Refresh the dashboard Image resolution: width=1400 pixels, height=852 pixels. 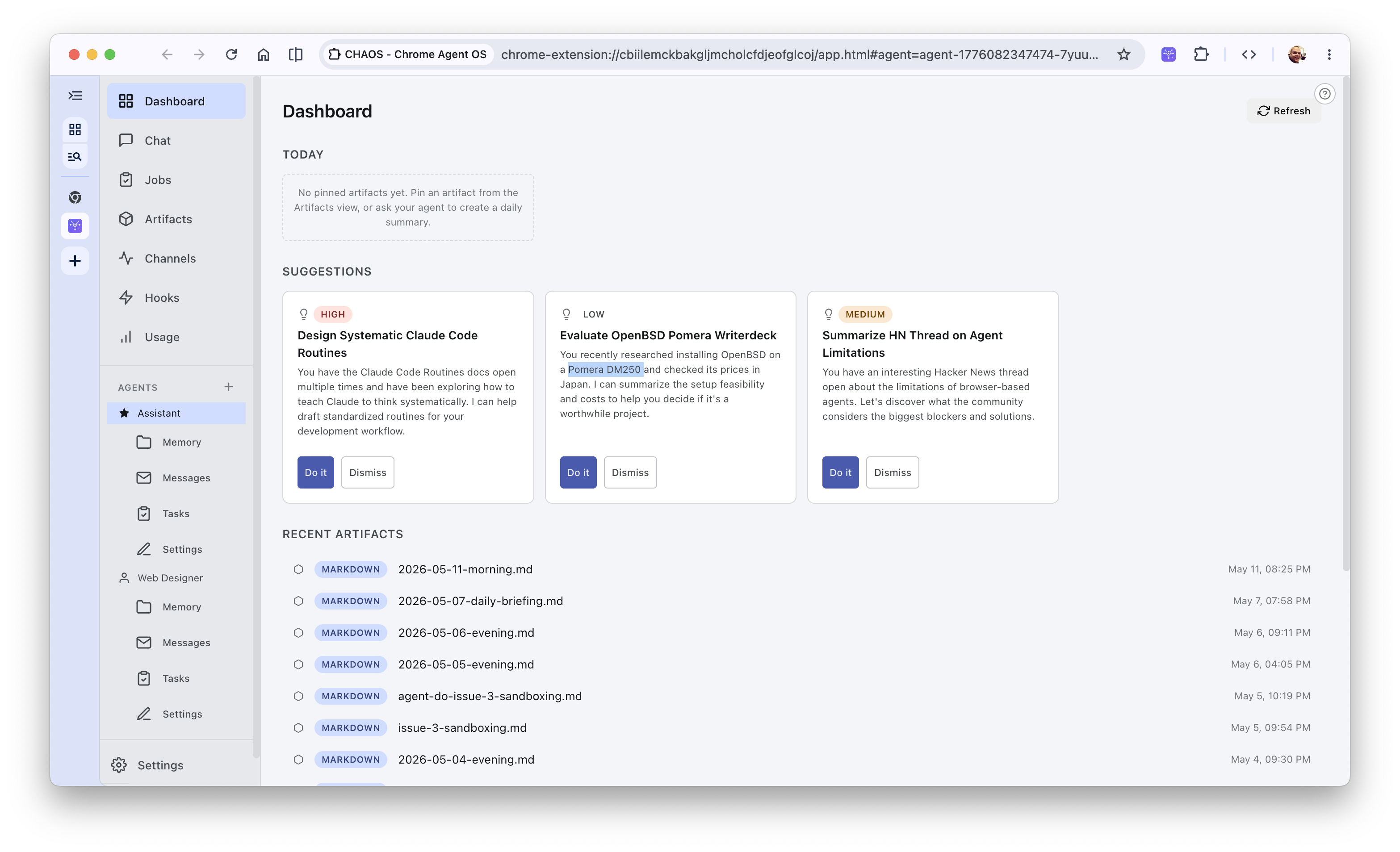point(1283,111)
